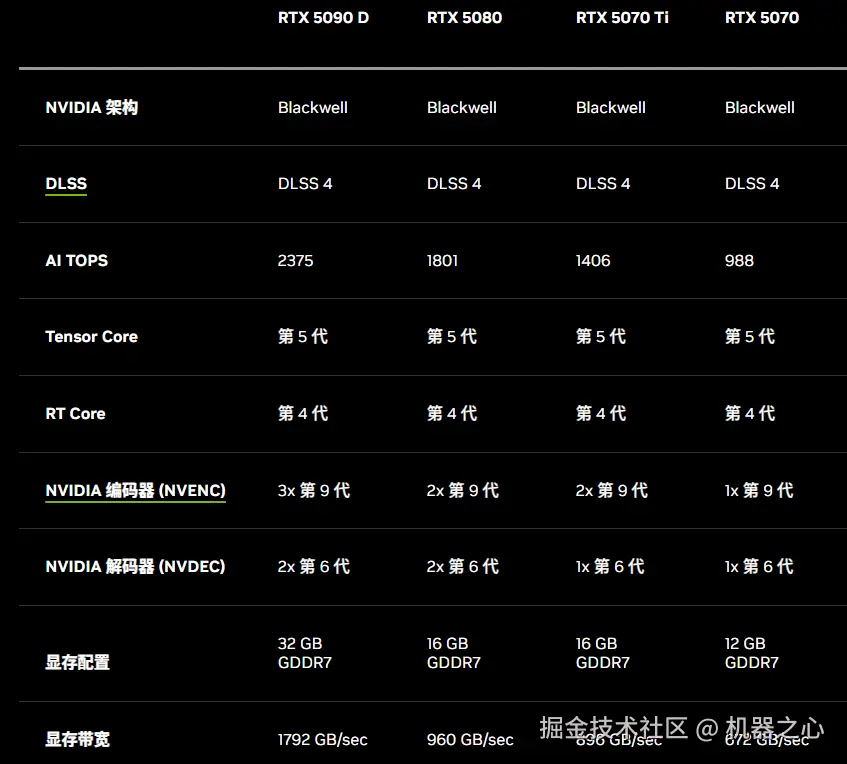Screen dimensions: 847x764
Task: Click DLSS 4 under RTX 5070 Ti
Action: click(x=603, y=184)
